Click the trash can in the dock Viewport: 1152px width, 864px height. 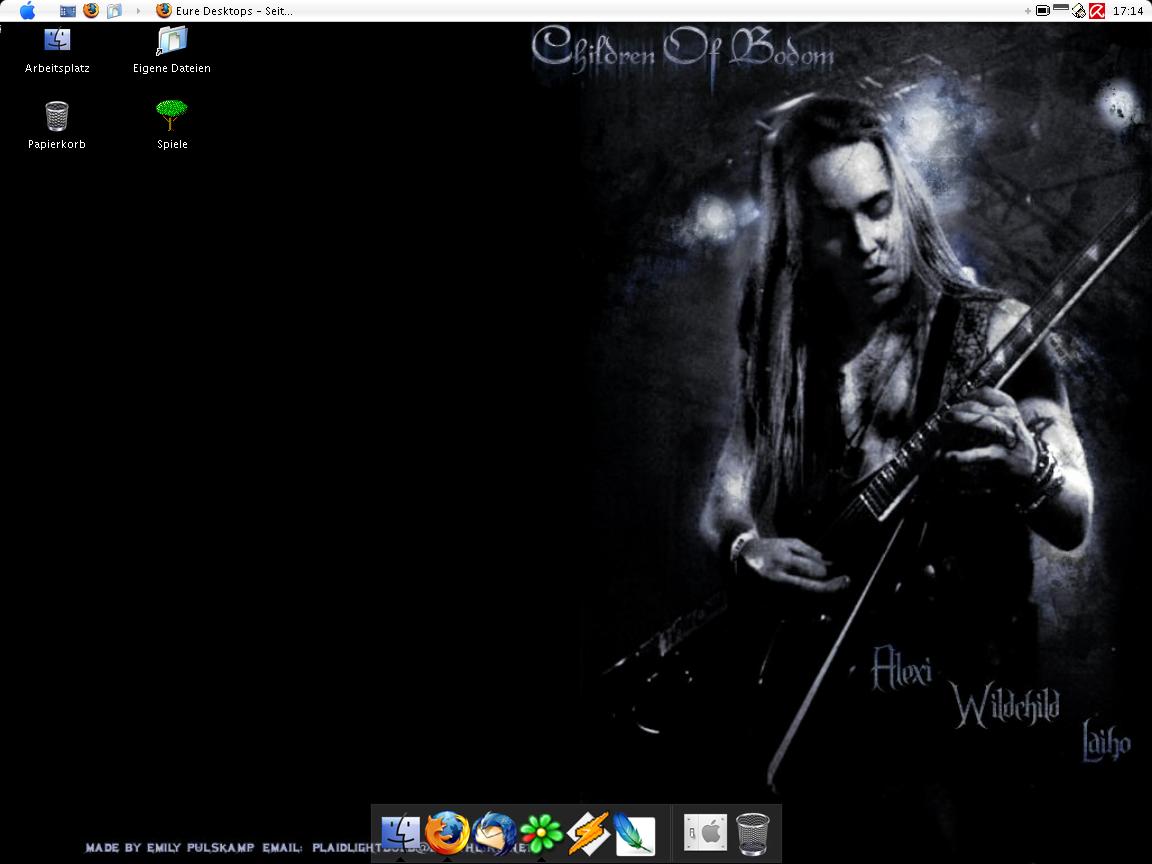pyautogui.click(x=753, y=834)
